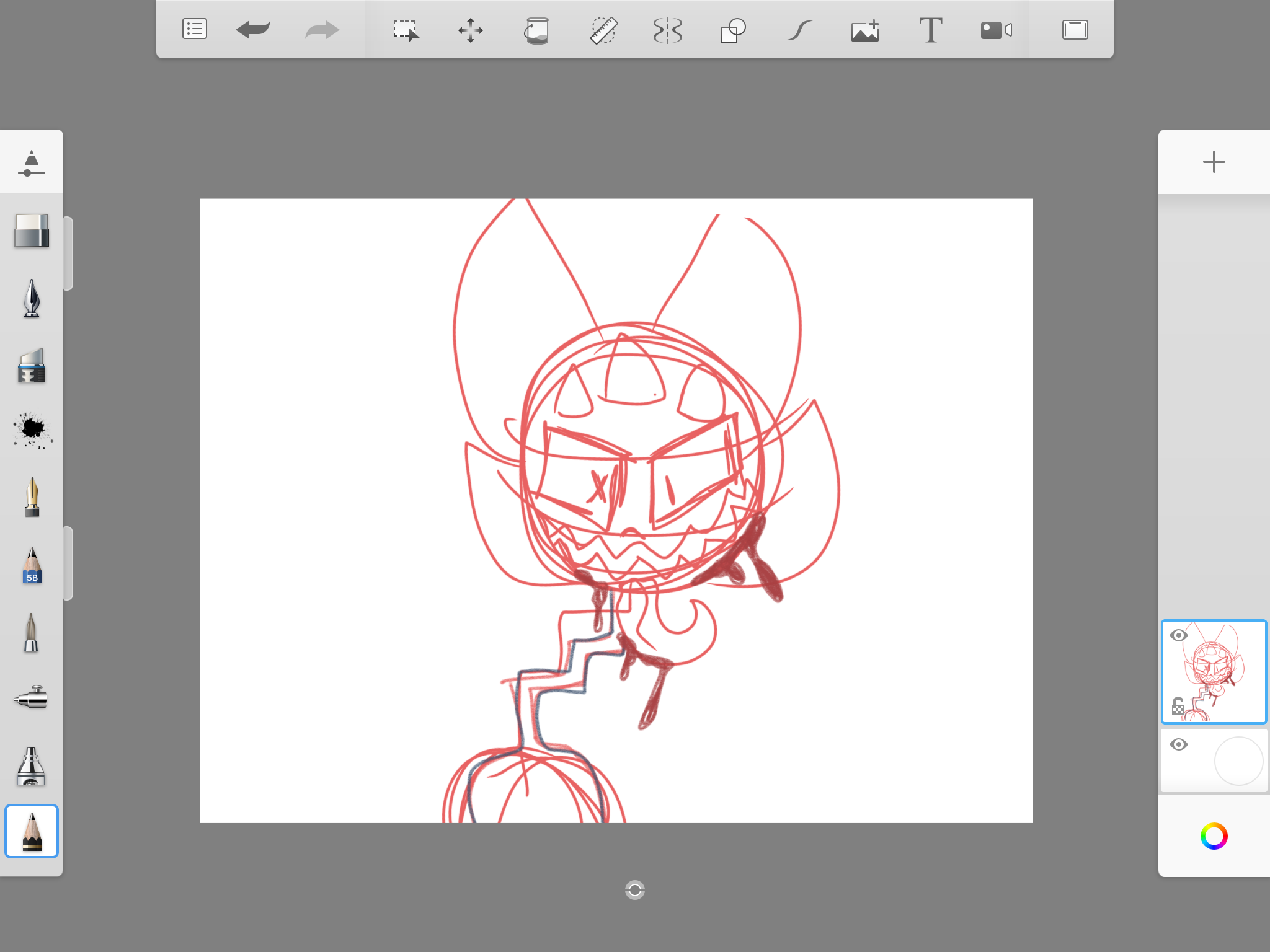Image resolution: width=1270 pixels, height=952 pixels.
Task: Hide the red sketch layer via its eye icon
Action: pos(1178,635)
